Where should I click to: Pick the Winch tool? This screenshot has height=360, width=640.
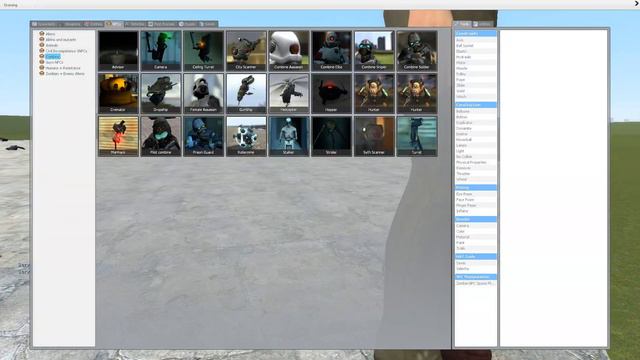click(x=476, y=97)
